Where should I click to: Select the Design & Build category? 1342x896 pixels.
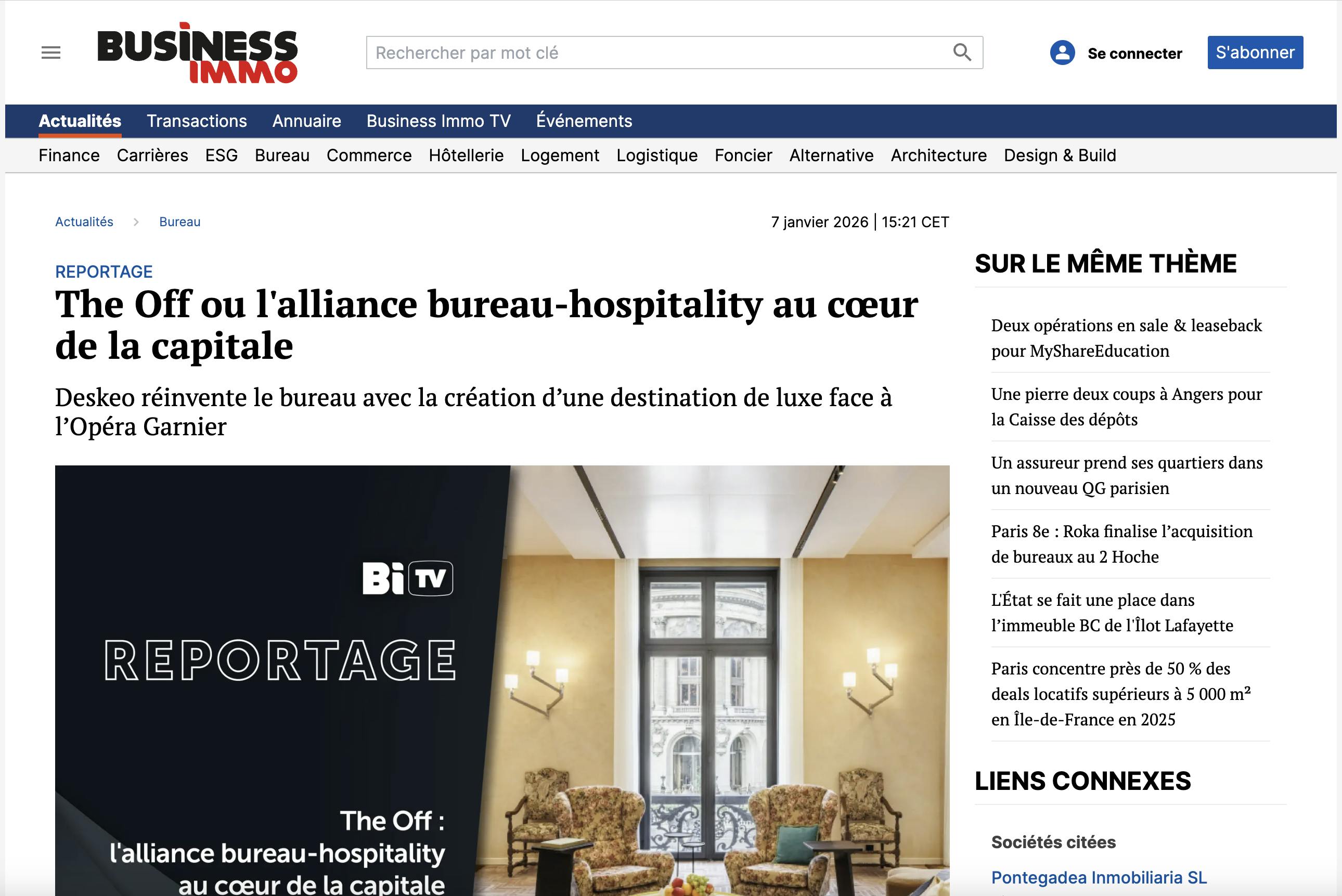click(1060, 155)
